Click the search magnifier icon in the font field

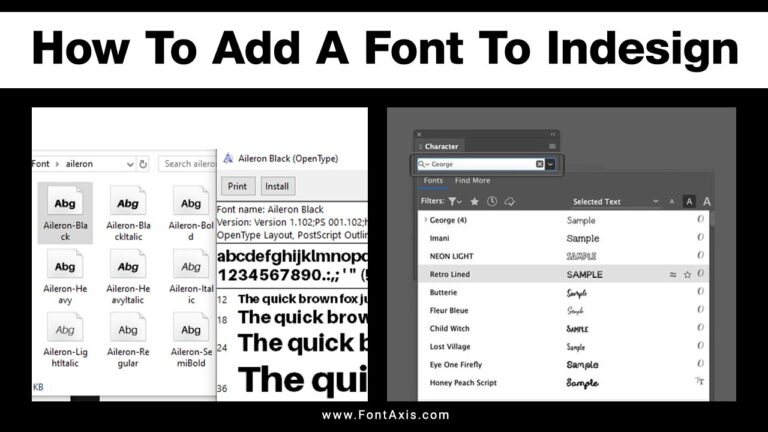(x=421, y=164)
